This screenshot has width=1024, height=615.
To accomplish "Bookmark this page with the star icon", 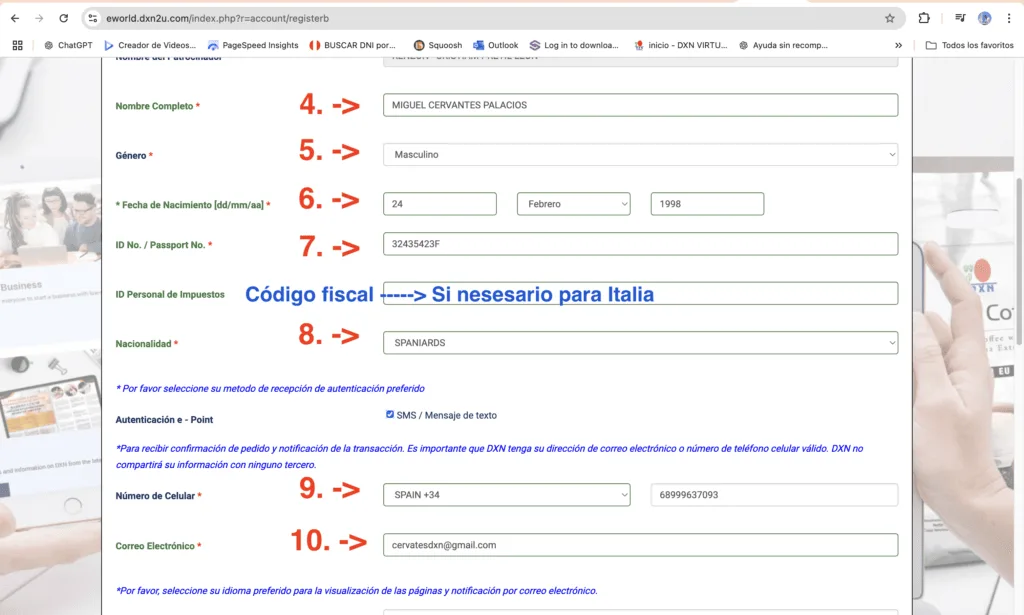I will [889, 18].
